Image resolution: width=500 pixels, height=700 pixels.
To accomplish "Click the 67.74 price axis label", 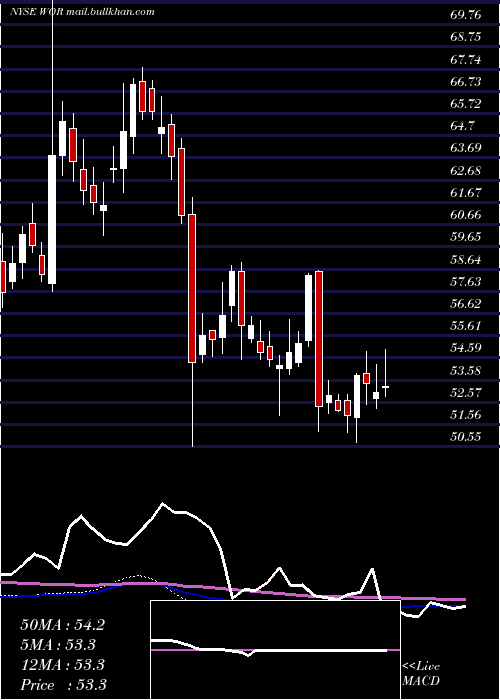I will (x=466, y=59).
